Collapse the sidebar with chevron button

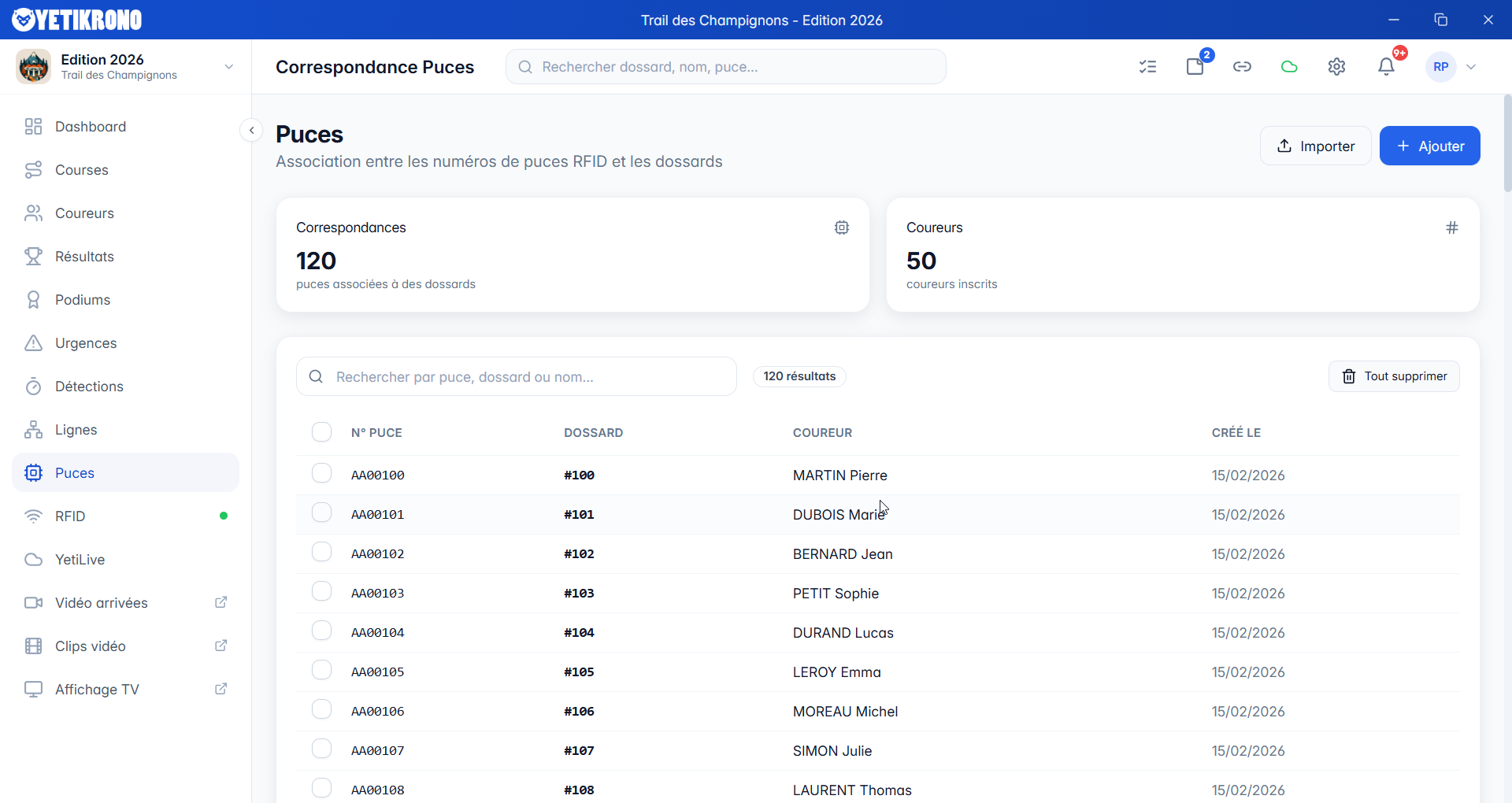click(x=251, y=131)
